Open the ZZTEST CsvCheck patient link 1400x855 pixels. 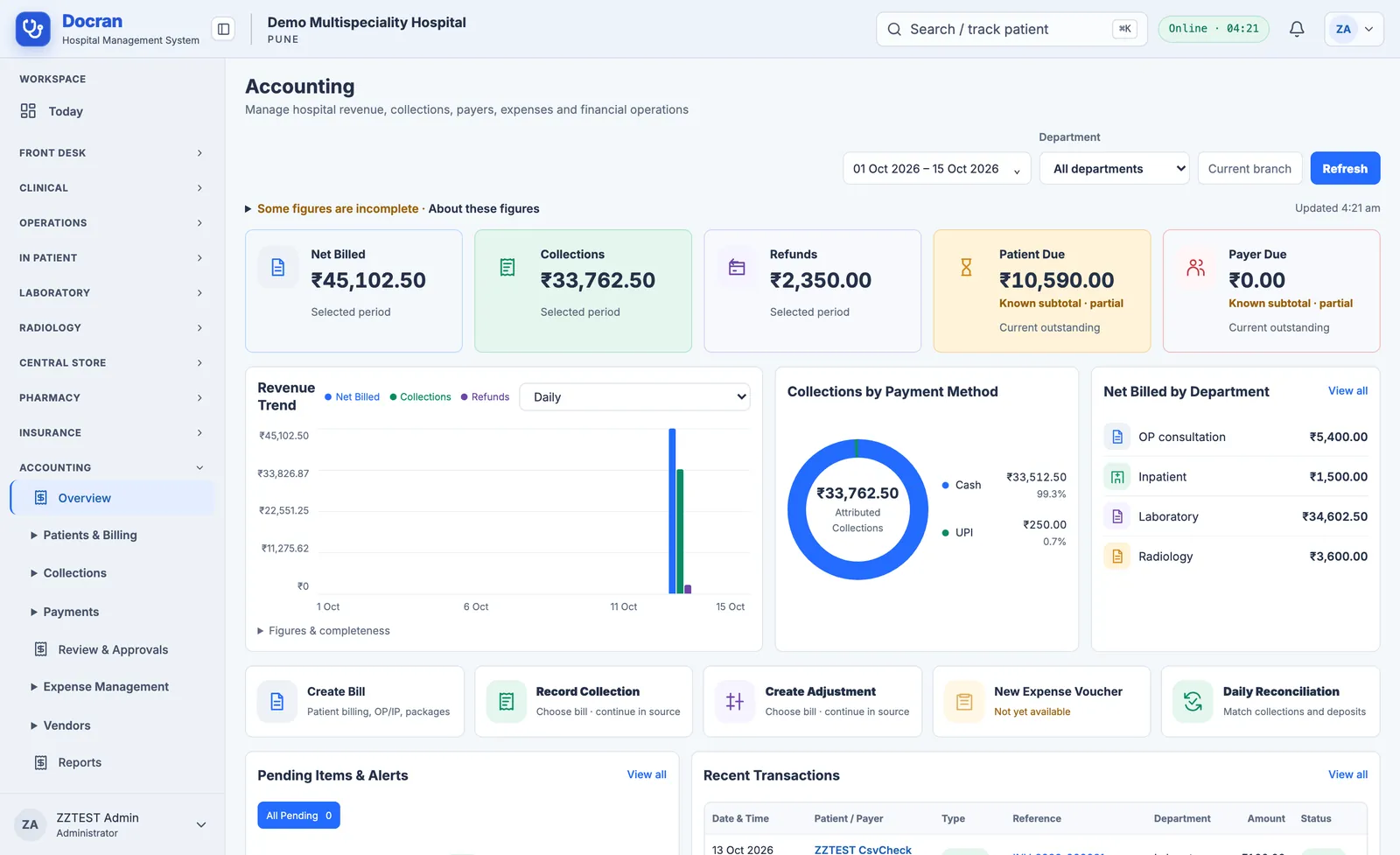(x=863, y=849)
